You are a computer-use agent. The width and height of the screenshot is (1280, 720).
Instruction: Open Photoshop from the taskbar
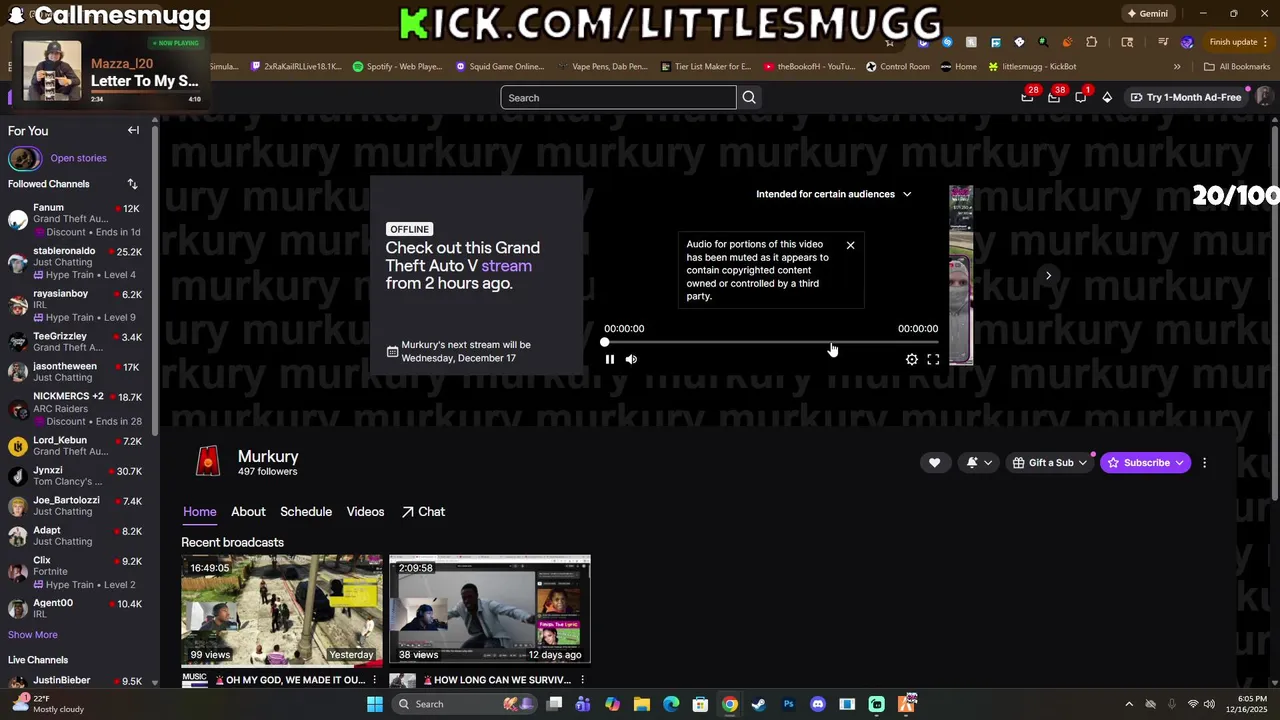click(x=788, y=704)
